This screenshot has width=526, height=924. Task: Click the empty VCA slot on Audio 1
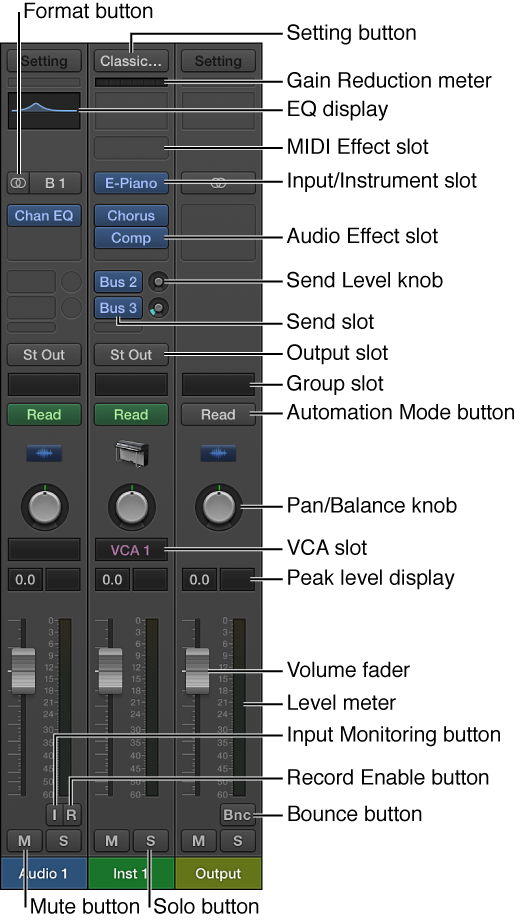[x=44, y=550]
